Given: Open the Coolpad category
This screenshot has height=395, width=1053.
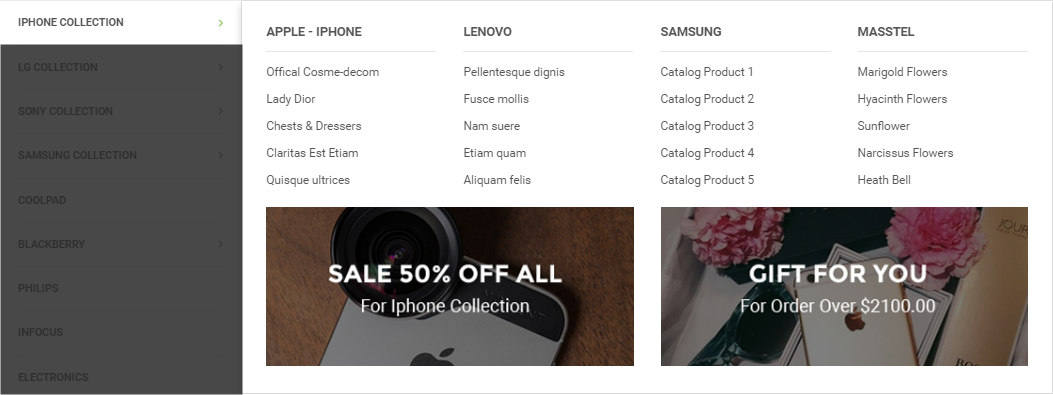Looking at the screenshot, I should coord(42,200).
